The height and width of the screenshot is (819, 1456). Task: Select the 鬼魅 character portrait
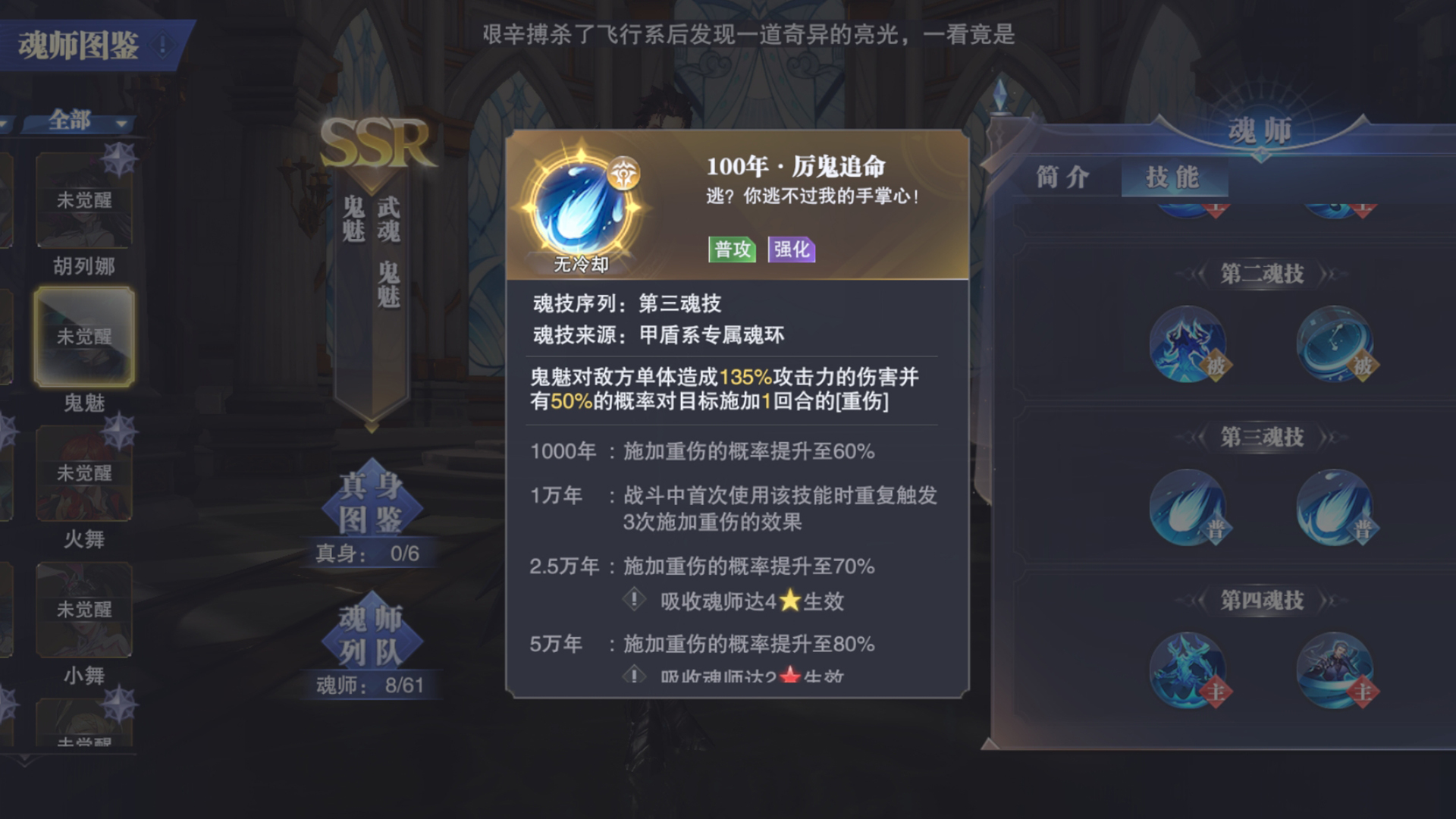(84, 337)
